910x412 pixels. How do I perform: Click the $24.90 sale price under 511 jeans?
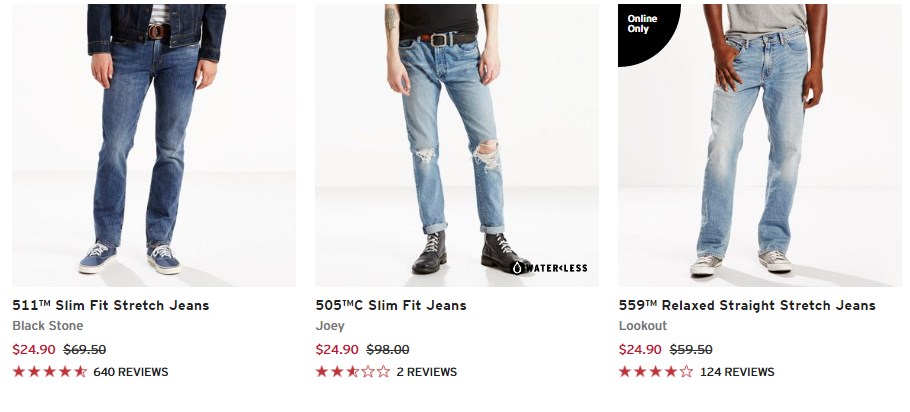pyautogui.click(x=34, y=349)
